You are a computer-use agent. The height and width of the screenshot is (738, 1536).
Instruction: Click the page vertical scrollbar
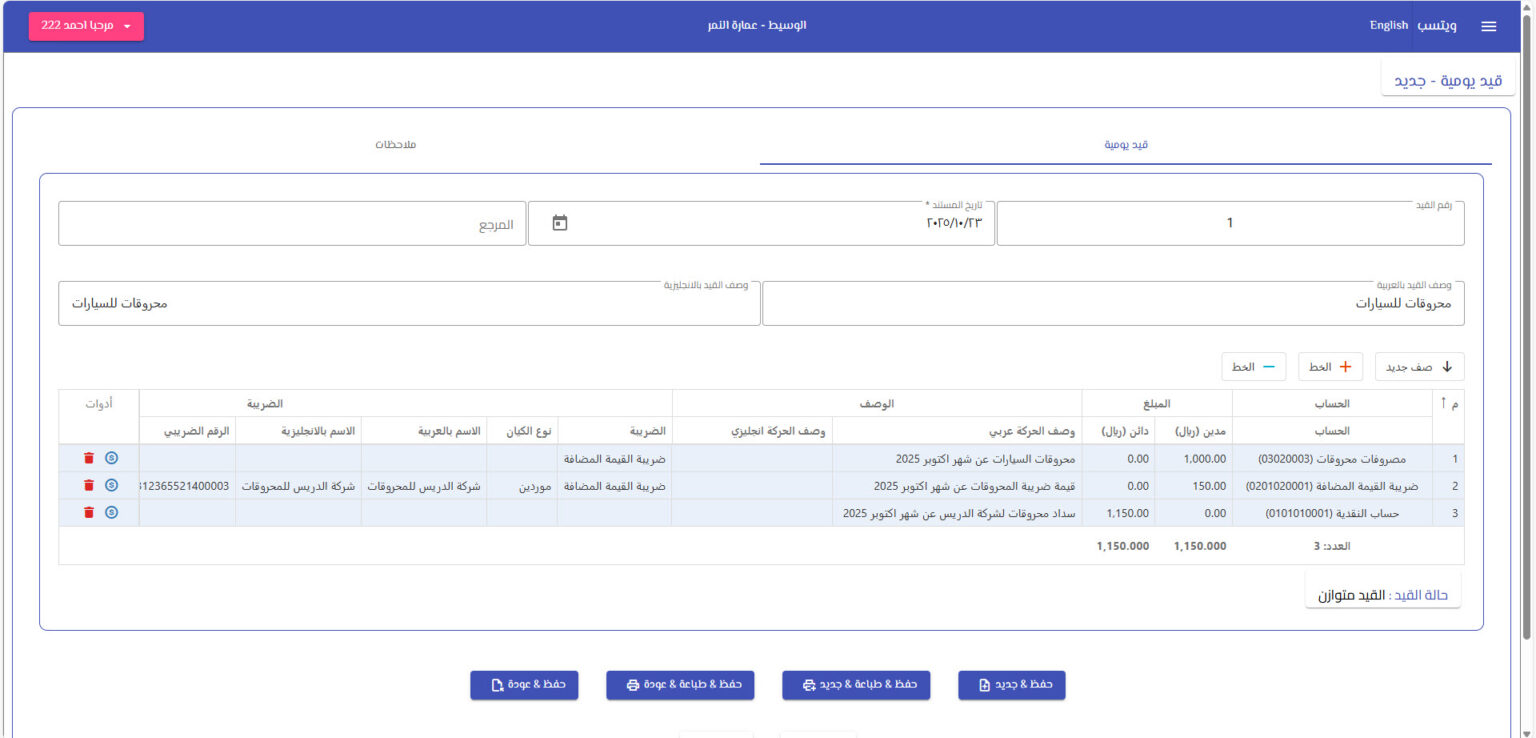pyautogui.click(x=1526, y=330)
